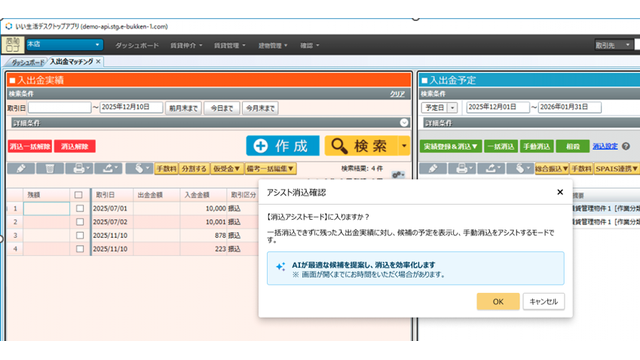
Task: Check the box for the 223 amount row
Action: coord(80,249)
